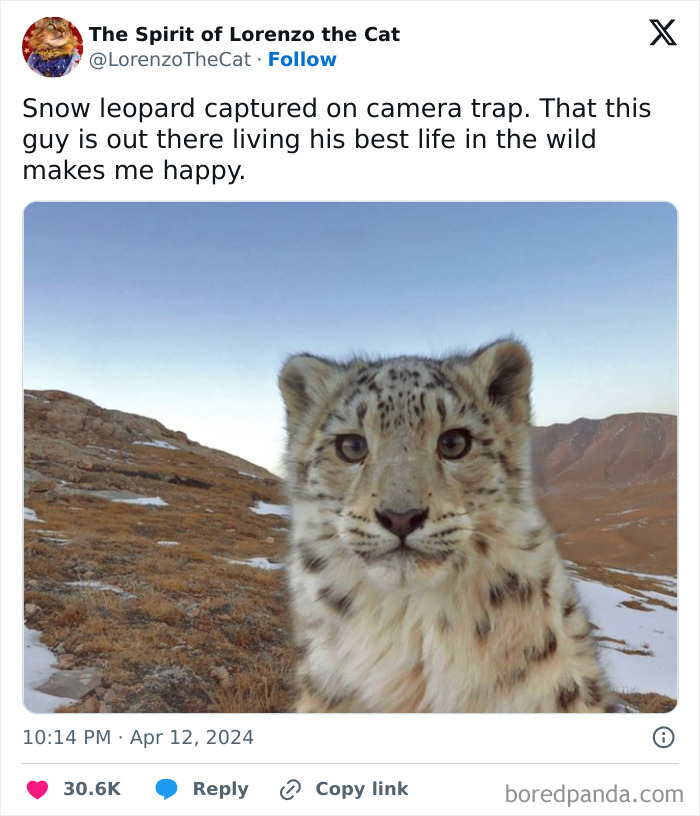Image resolution: width=700 pixels, height=816 pixels.
Task: Open the profile named The Spirit of Lorenzo the Cat
Action: pos(243,33)
